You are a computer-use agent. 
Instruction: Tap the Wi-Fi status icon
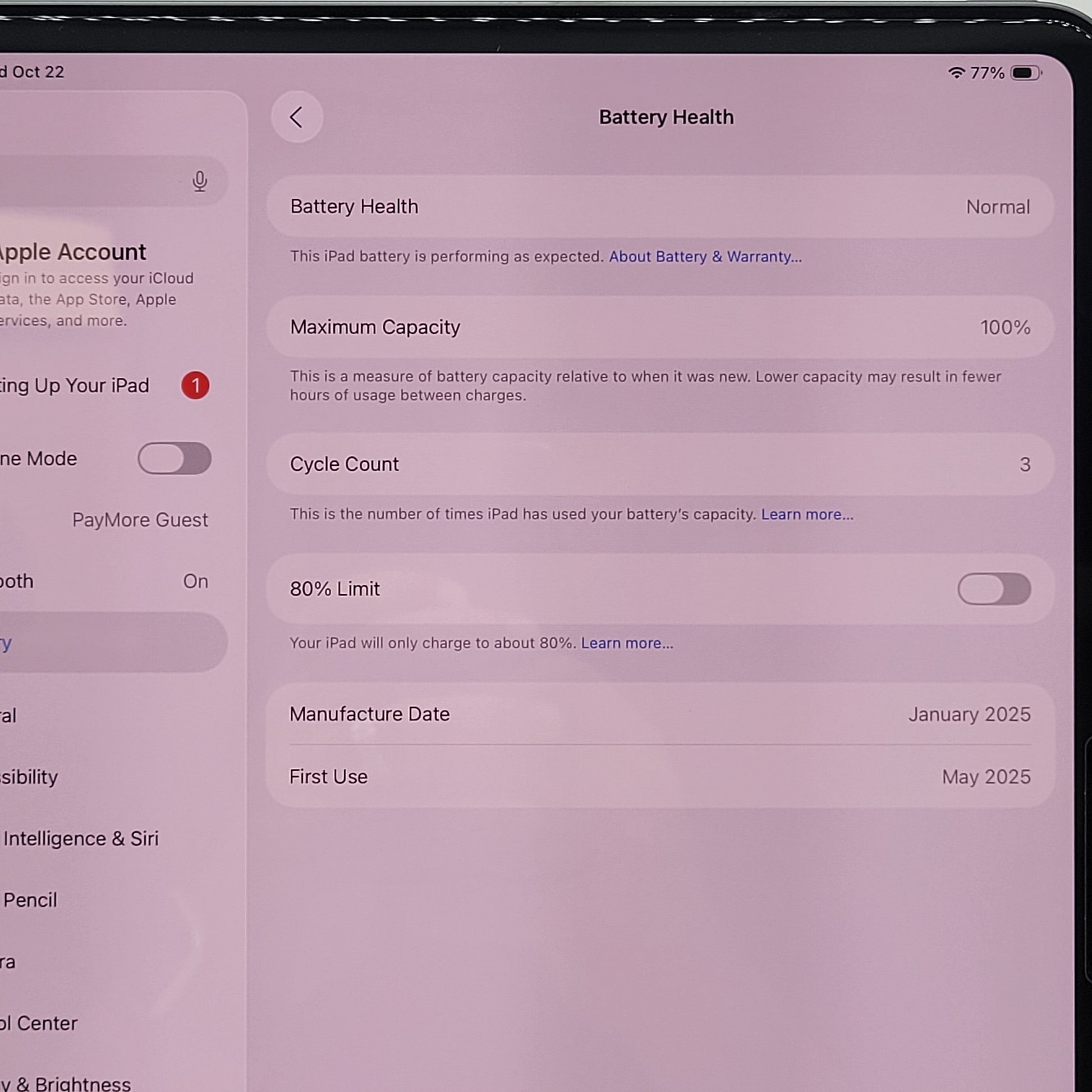pos(956,72)
